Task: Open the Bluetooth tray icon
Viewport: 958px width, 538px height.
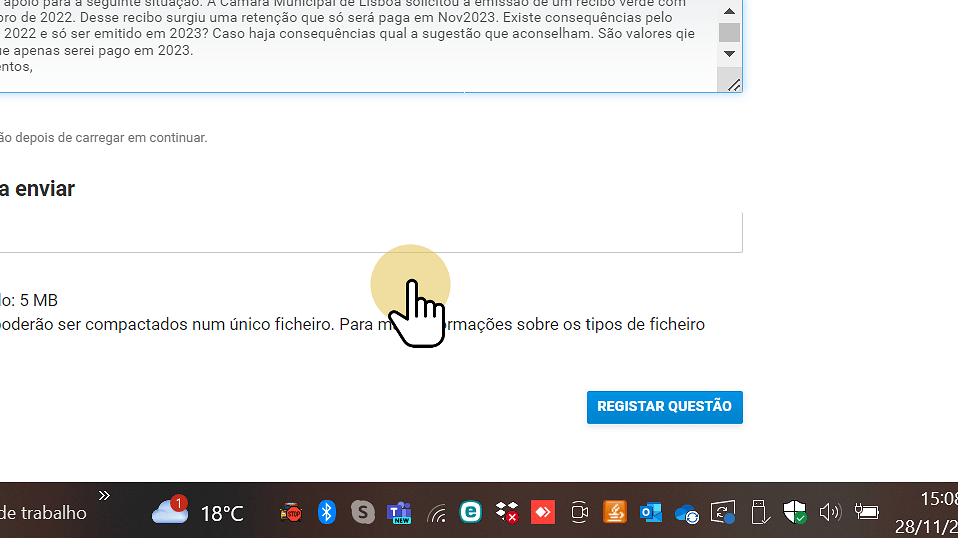Action: (327, 512)
